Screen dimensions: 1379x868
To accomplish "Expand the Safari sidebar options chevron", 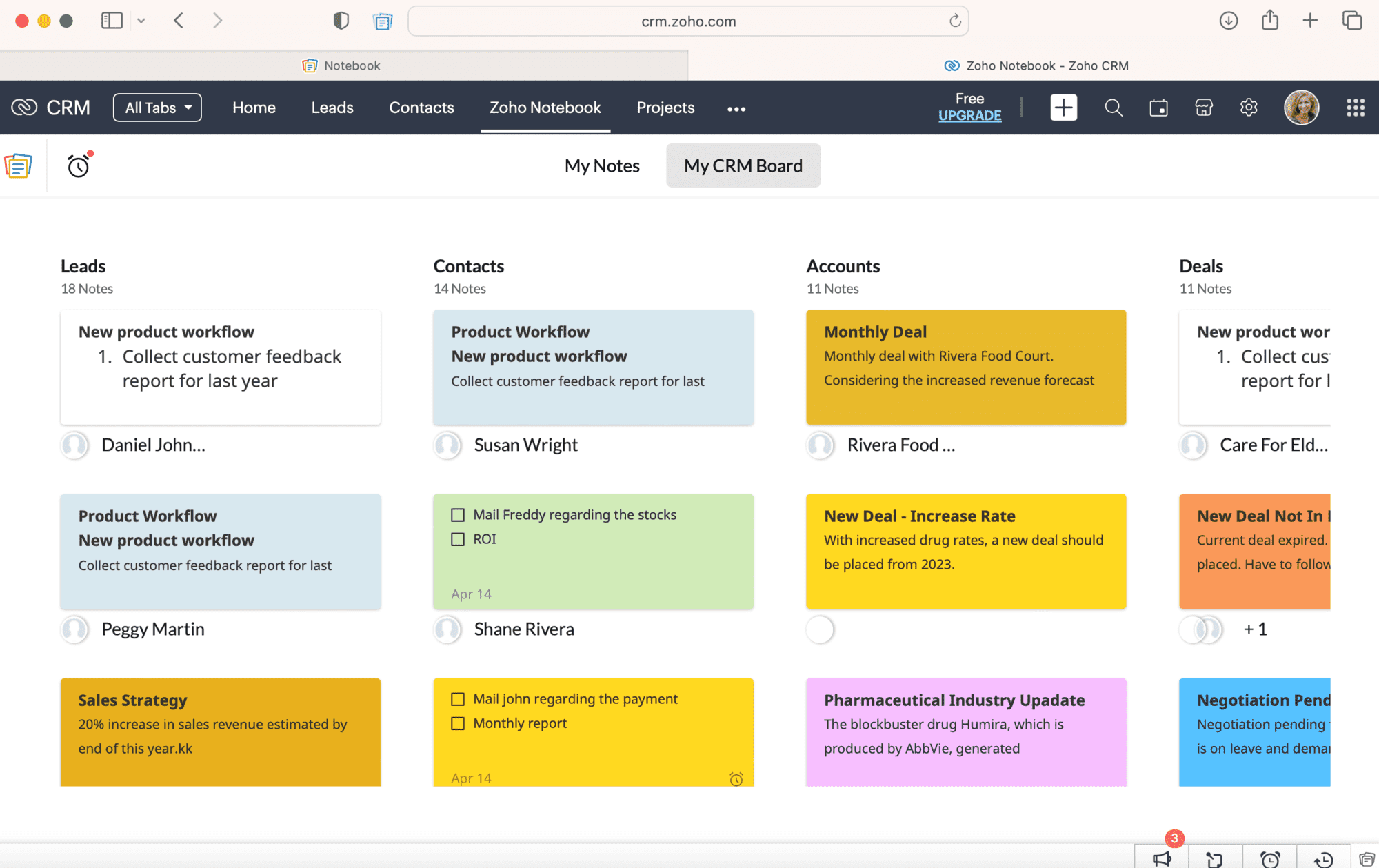I will point(141,21).
